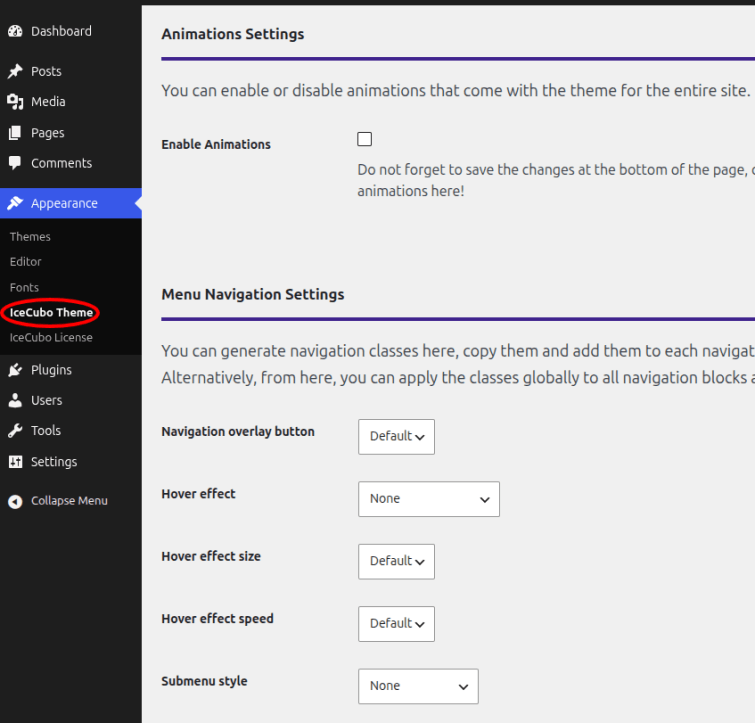This screenshot has height=723, width=755.
Task: Click the Navigation overlay button label
Action: 238,432
